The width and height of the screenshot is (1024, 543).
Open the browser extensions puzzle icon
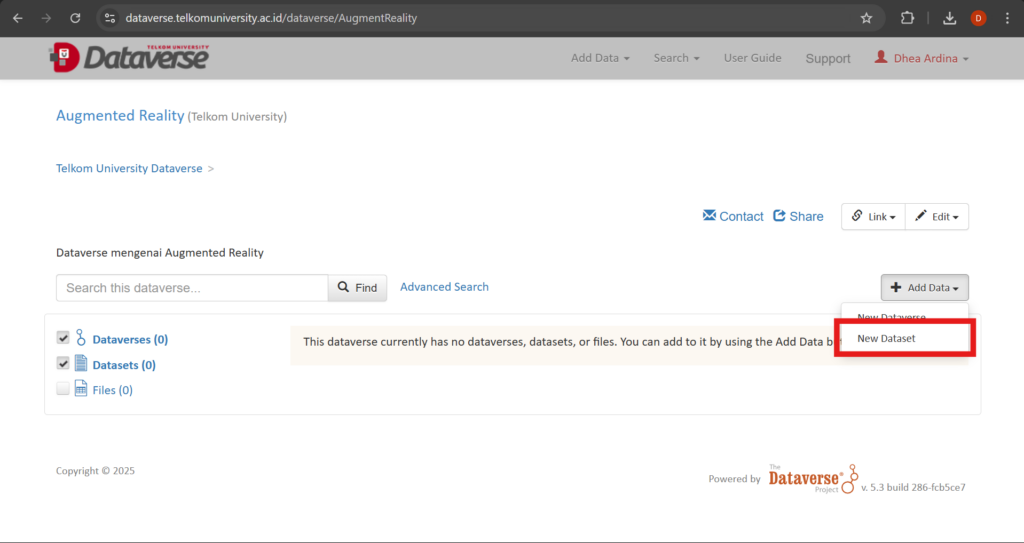click(907, 18)
